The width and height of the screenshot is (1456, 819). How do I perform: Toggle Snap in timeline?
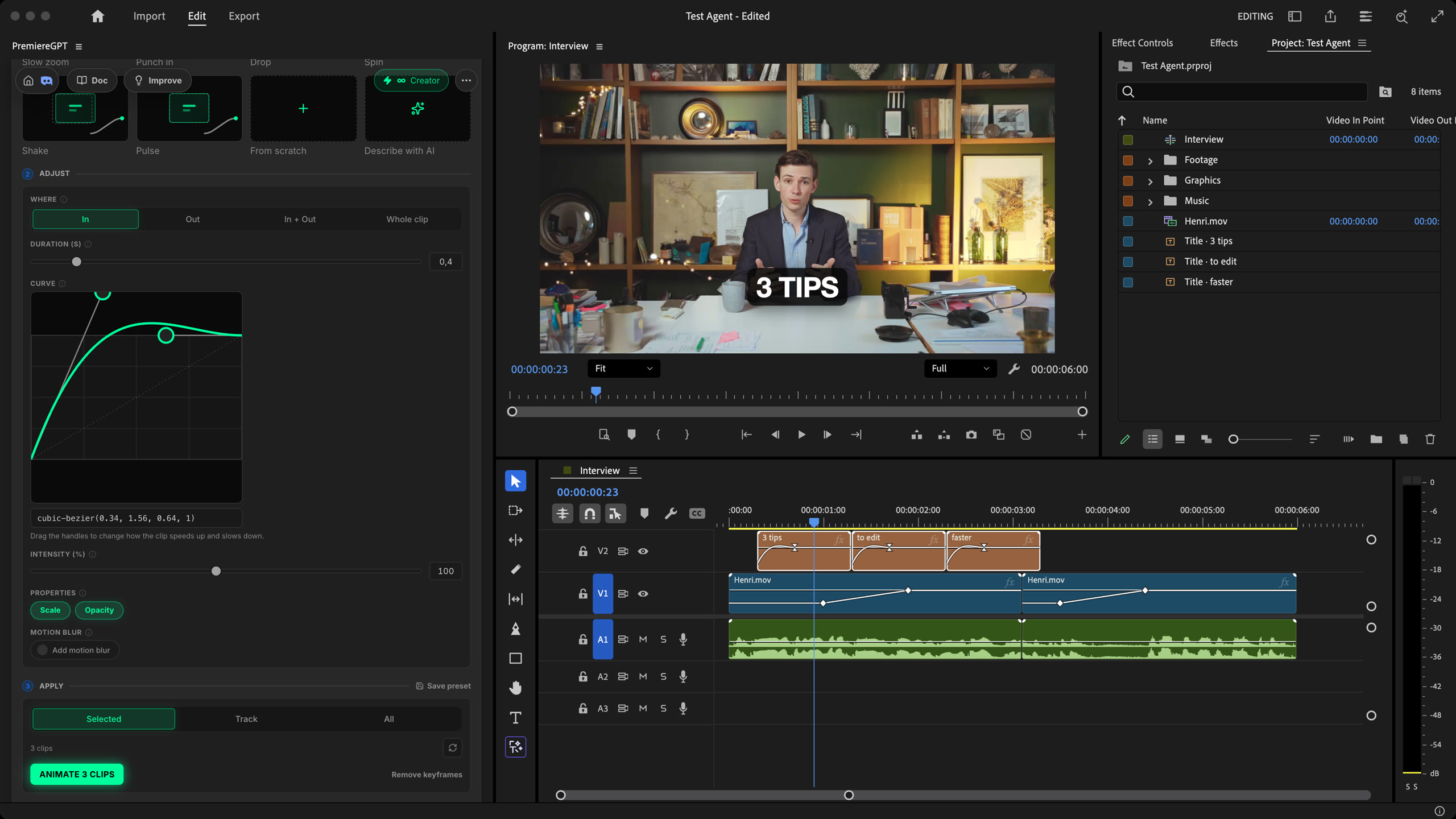[x=590, y=514]
